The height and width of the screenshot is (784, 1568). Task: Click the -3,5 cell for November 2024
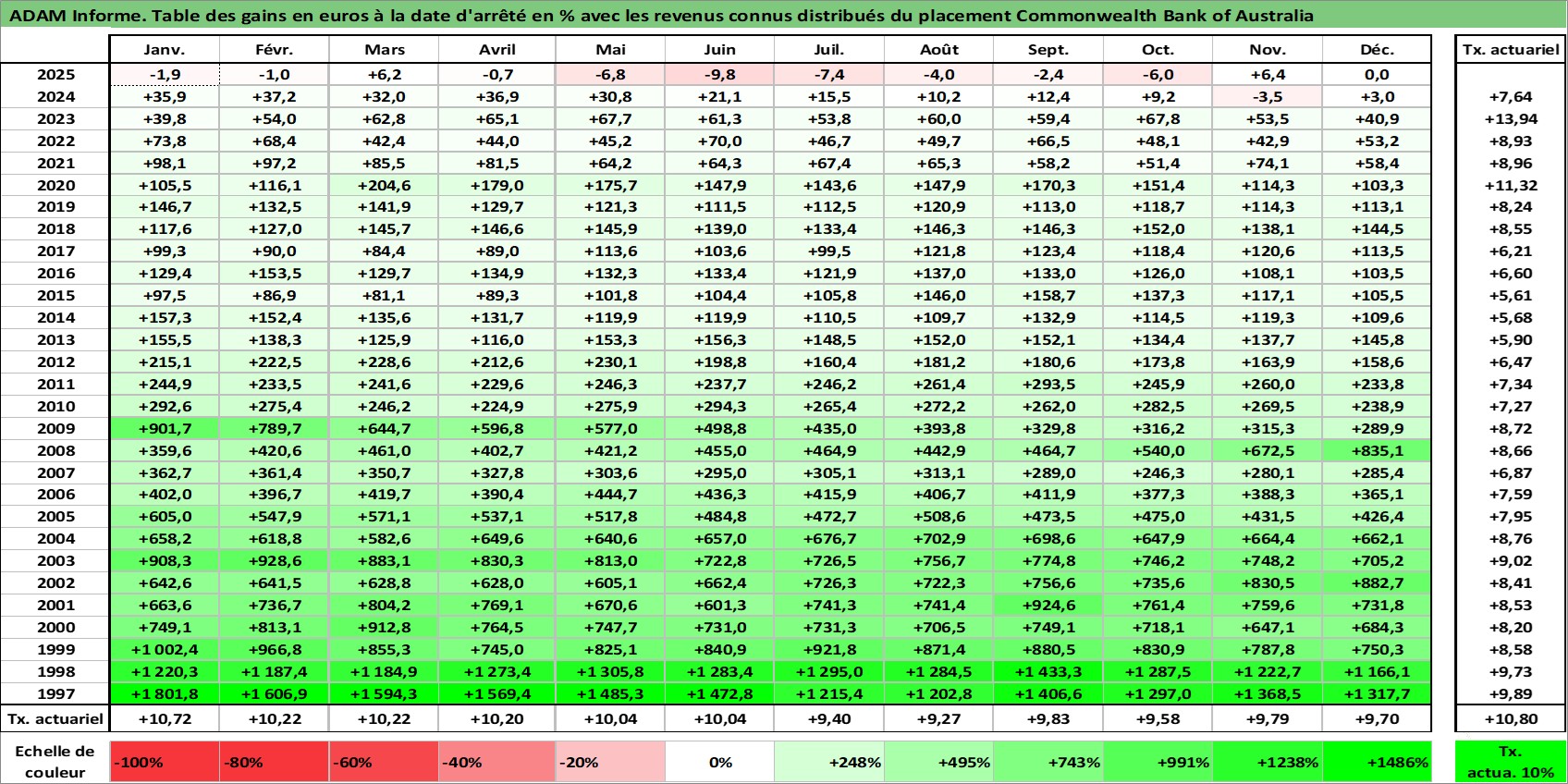[x=1267, y=96]
